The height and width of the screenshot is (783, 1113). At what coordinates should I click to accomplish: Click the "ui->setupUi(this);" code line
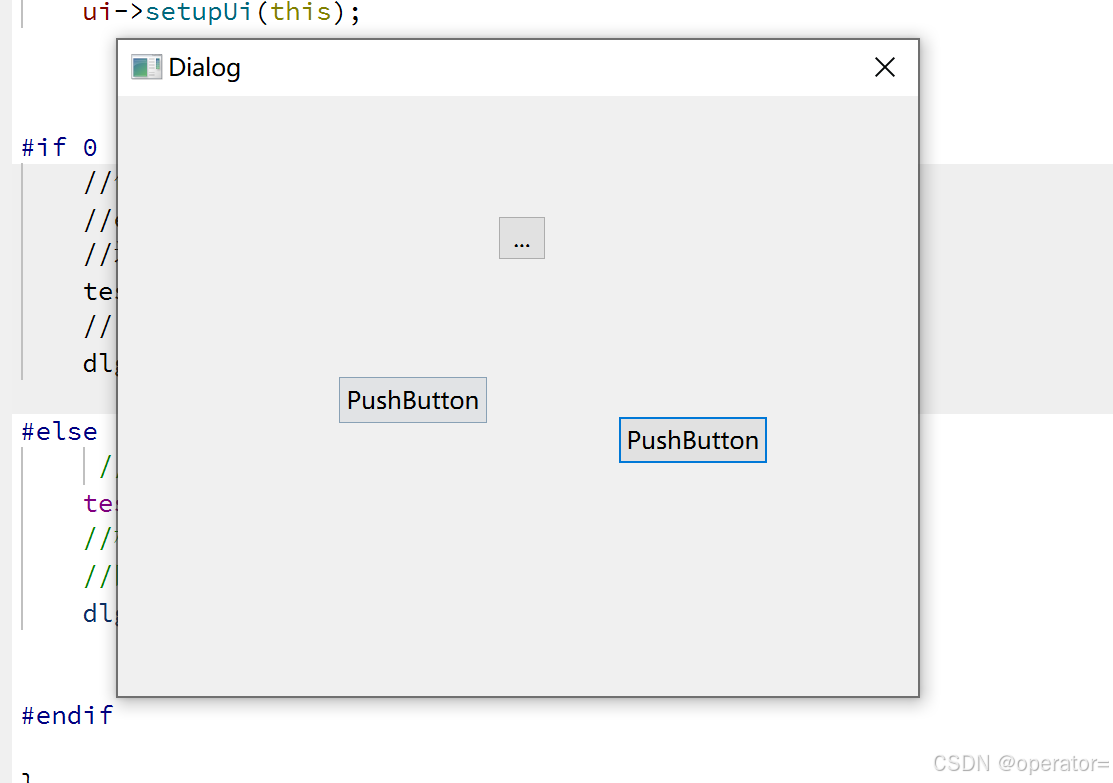click(x=221, y=12)
